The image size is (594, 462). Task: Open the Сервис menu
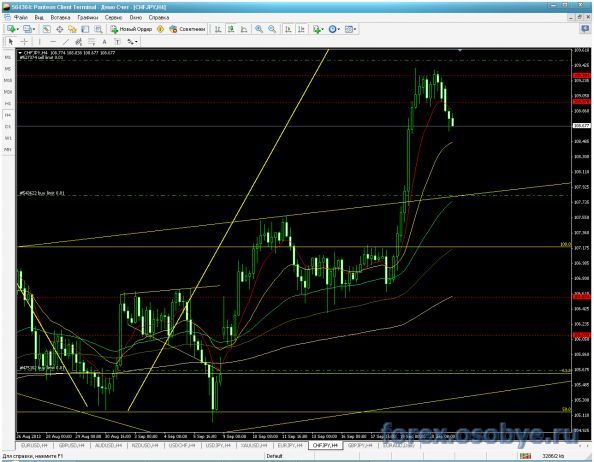click(113, 17)
